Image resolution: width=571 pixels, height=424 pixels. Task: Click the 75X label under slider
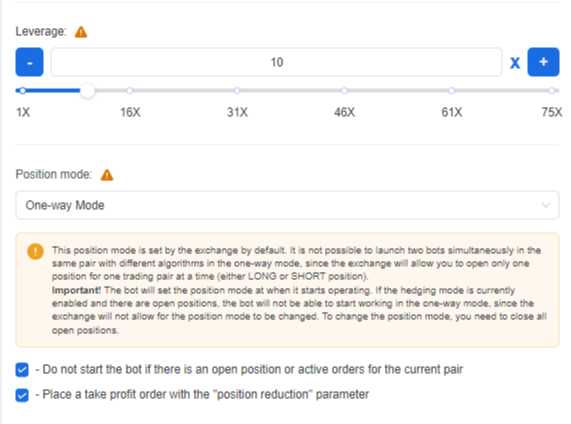tap(552, 112)
